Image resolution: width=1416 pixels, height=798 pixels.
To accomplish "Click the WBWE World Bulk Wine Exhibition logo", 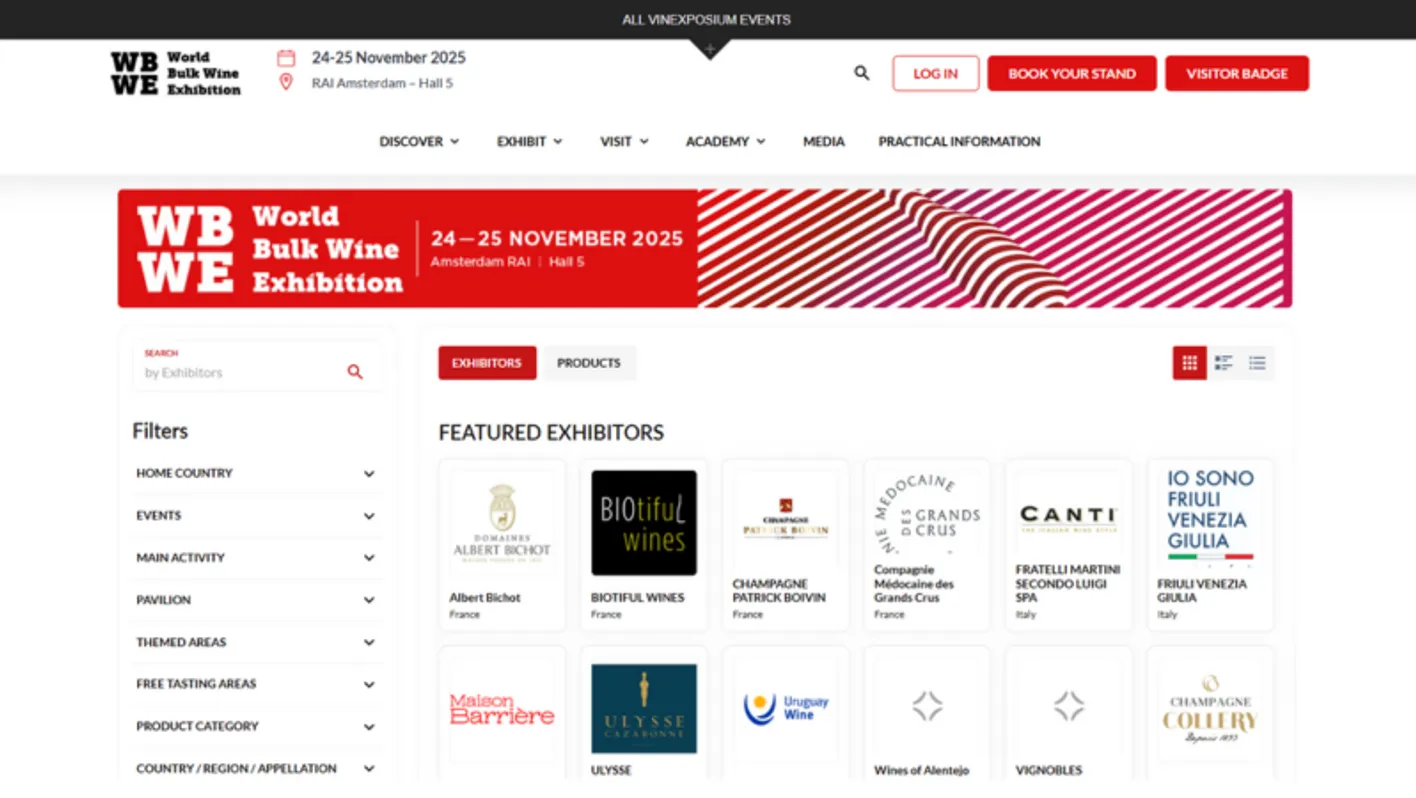I will 176,73.
